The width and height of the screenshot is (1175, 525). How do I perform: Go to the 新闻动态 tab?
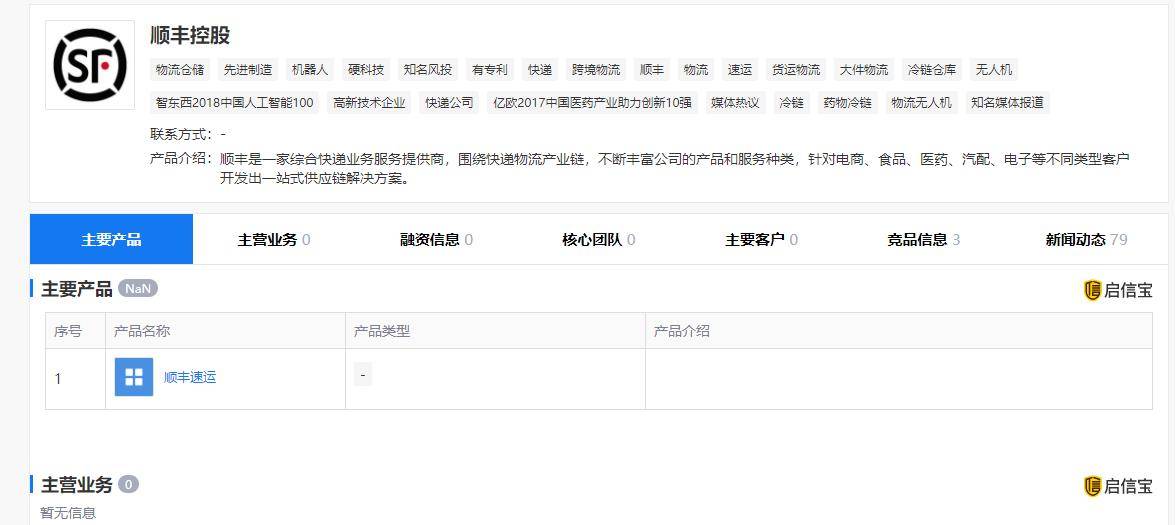[x=1087, y=240]
